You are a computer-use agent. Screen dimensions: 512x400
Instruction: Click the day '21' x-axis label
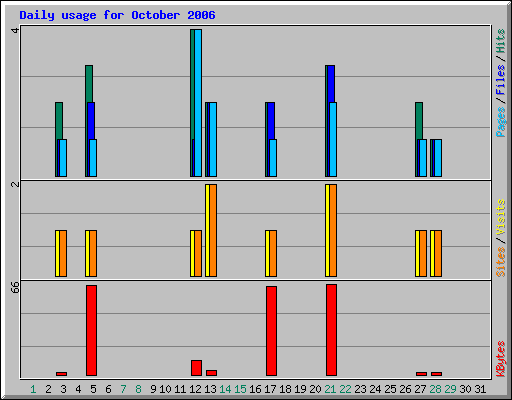pyautogui.click(x=330, y=389)
